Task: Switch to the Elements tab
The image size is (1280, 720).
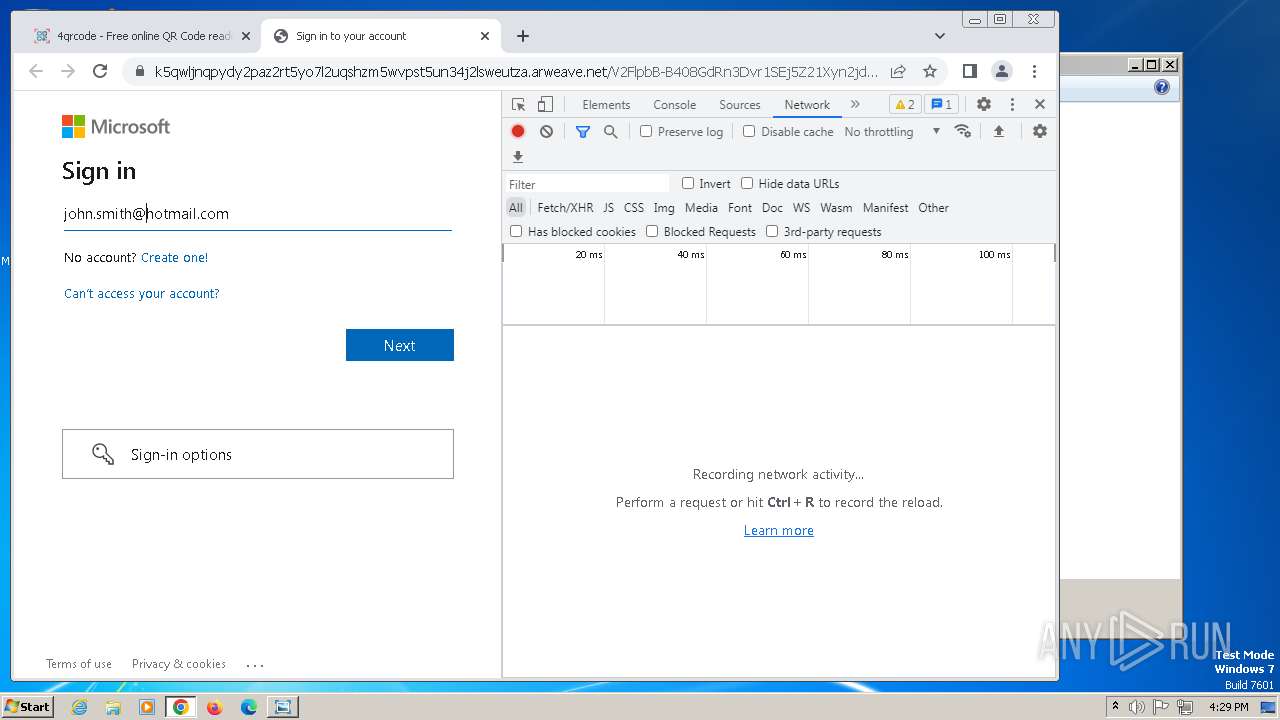Action: tap(606, 104)
